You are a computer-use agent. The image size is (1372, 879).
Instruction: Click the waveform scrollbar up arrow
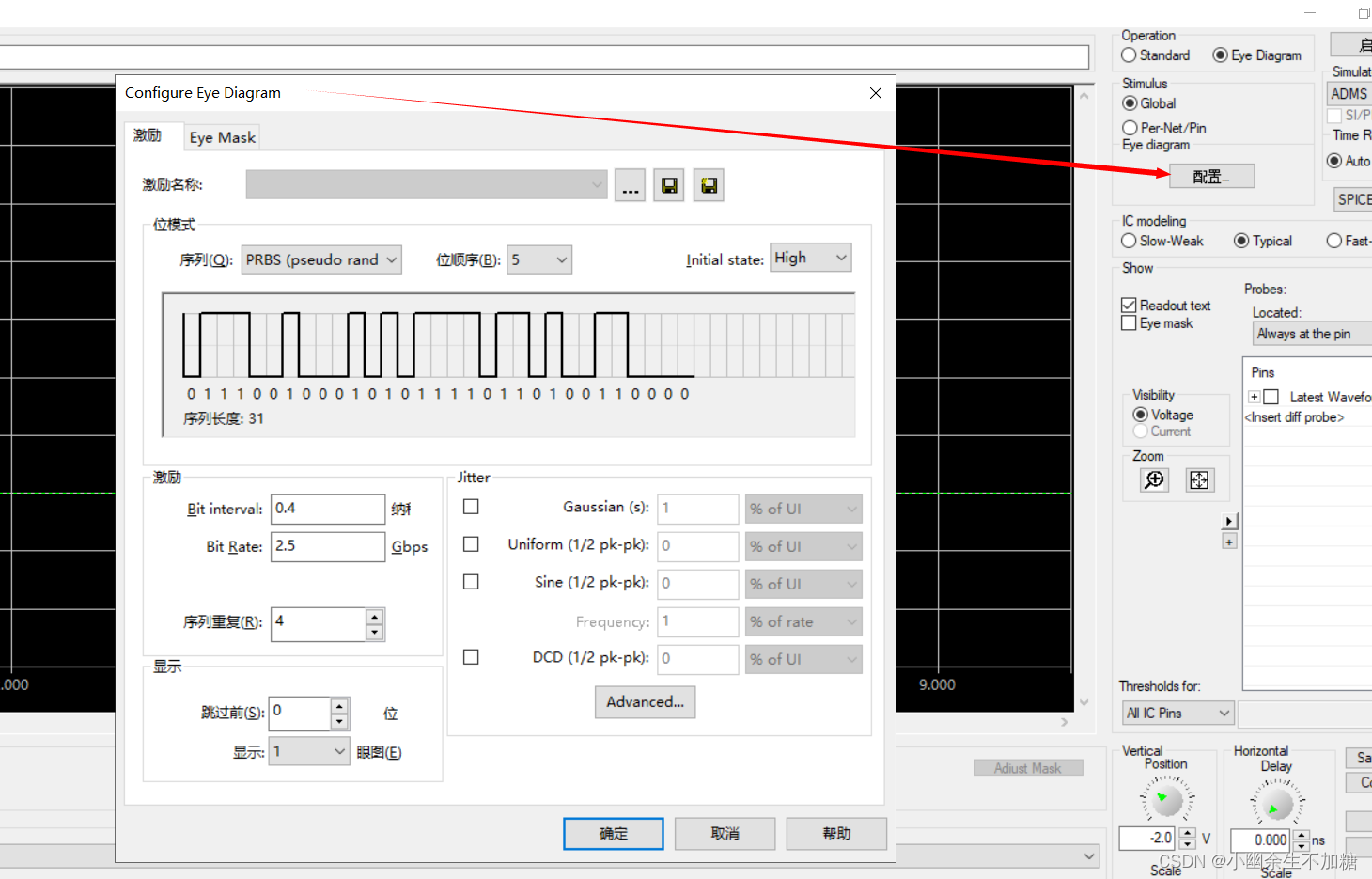pos(1084,96)
